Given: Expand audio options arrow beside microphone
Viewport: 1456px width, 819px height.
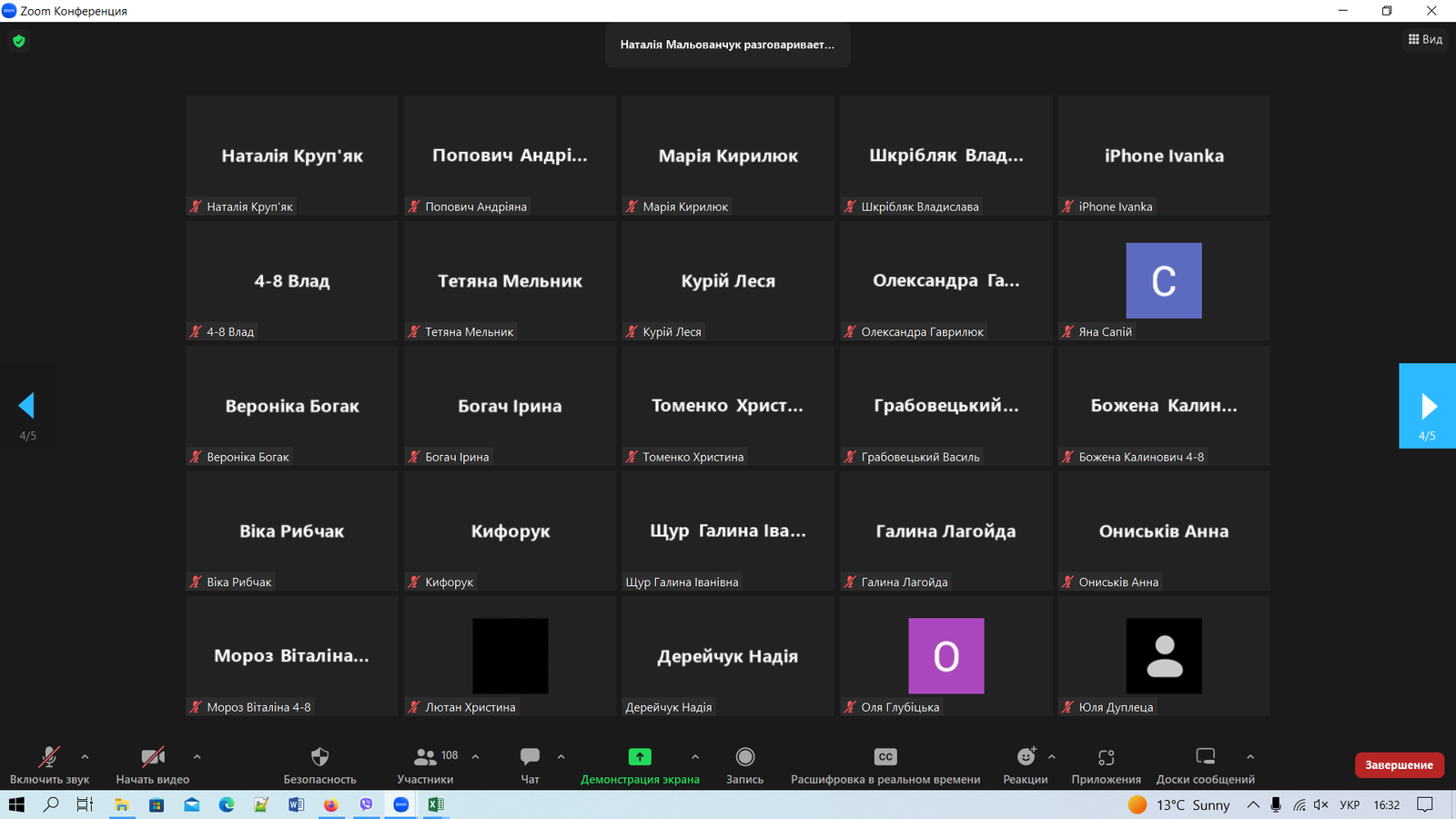Looking at the screenshot, I should [x=86, y=756].
